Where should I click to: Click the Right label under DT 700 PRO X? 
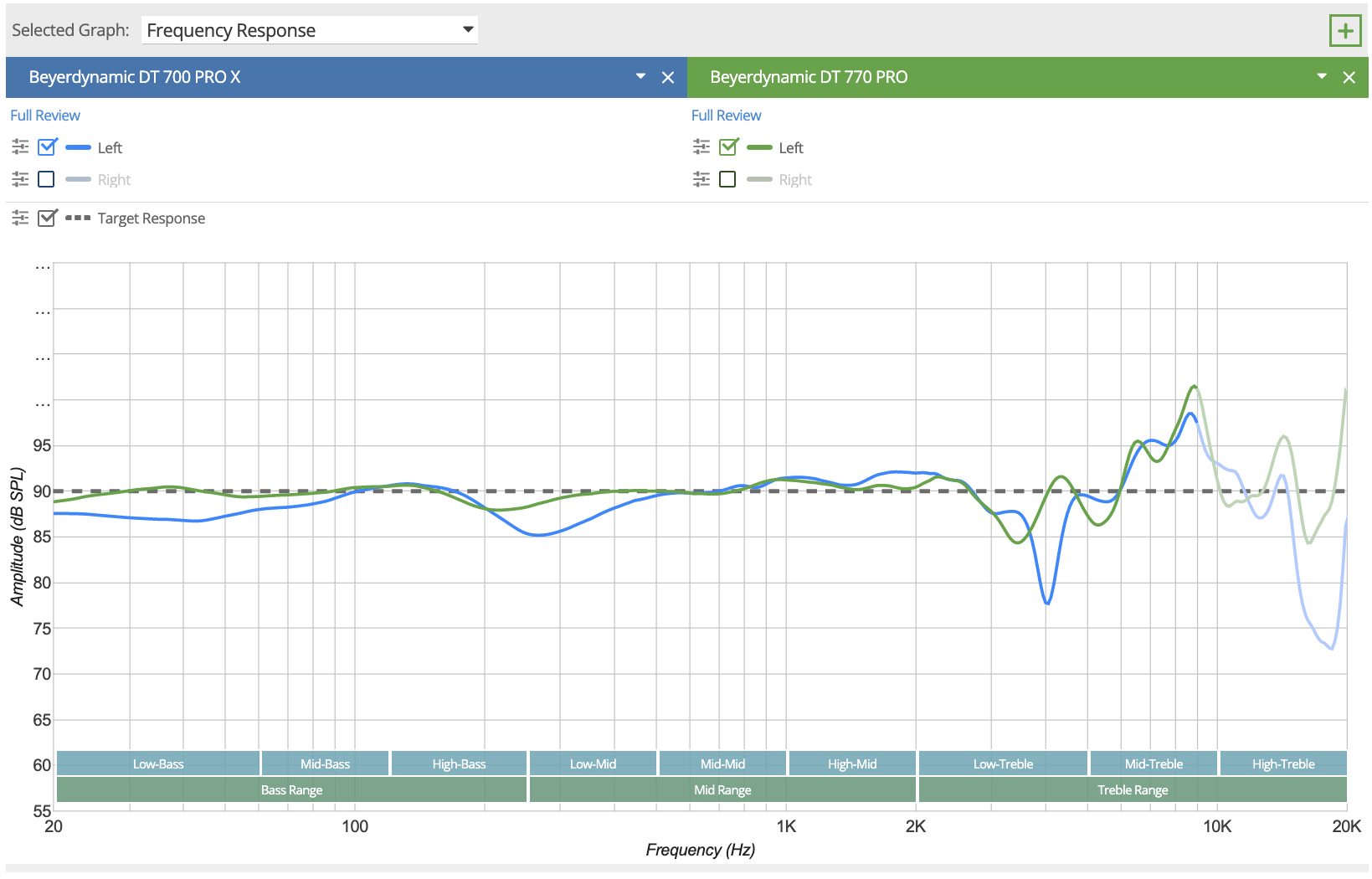click(x=114, y=180)
